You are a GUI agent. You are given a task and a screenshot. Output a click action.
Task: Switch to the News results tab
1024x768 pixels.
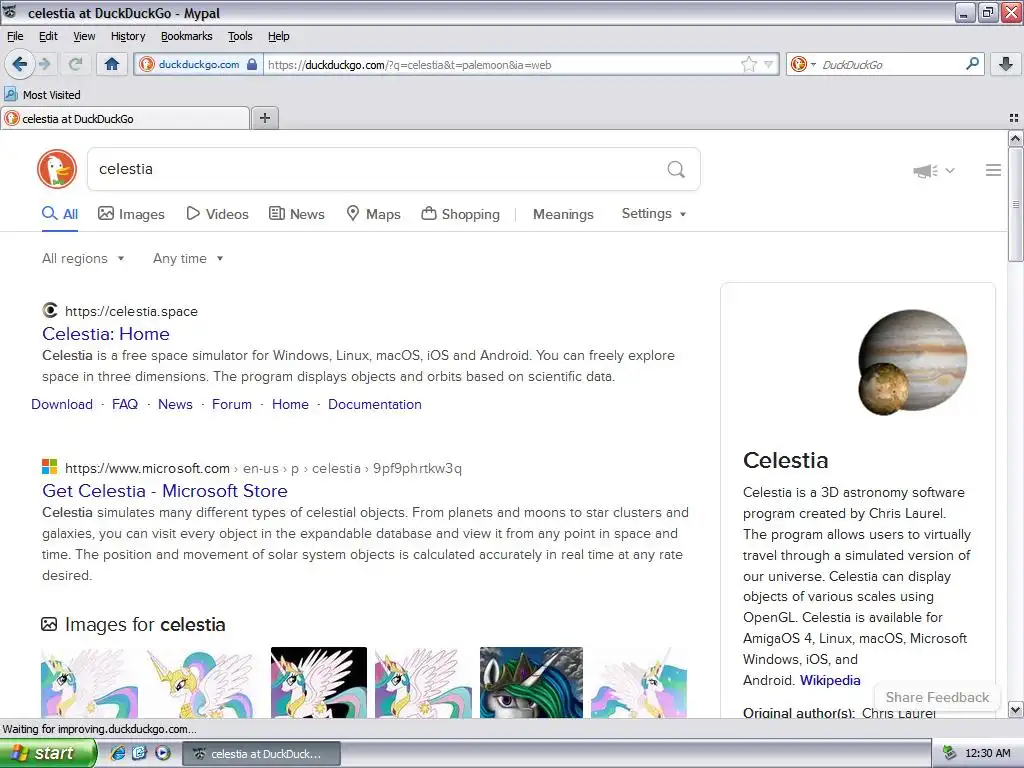click(x=296, y=214)
